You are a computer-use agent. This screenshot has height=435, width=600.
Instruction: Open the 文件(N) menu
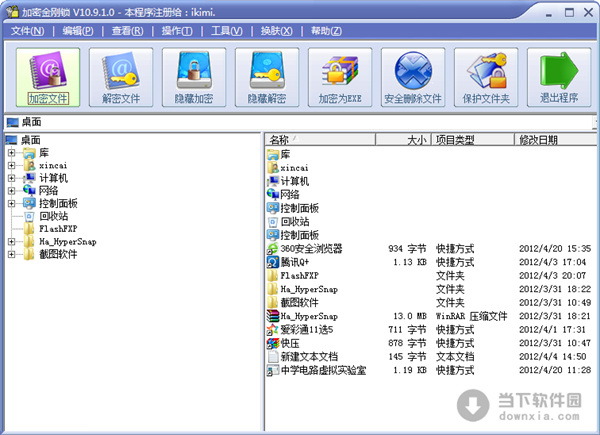tap(26, 31)
